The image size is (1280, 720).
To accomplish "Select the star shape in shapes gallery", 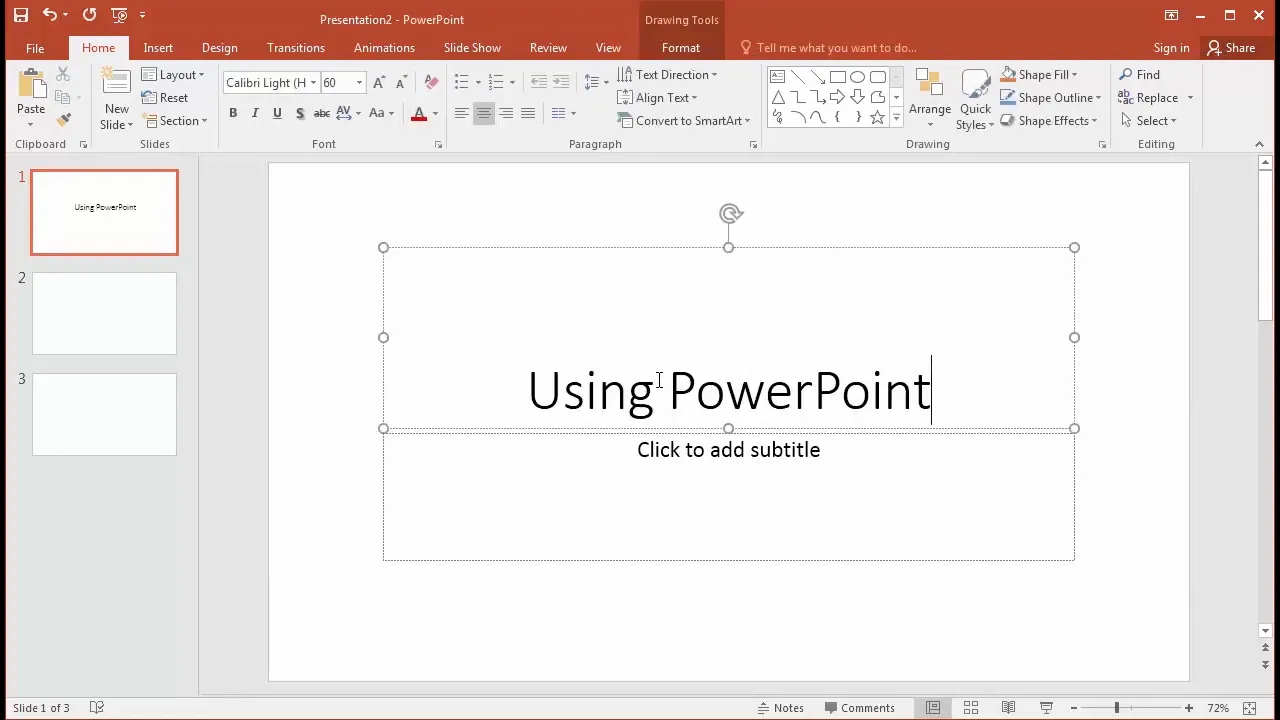I will coord(877,117).
